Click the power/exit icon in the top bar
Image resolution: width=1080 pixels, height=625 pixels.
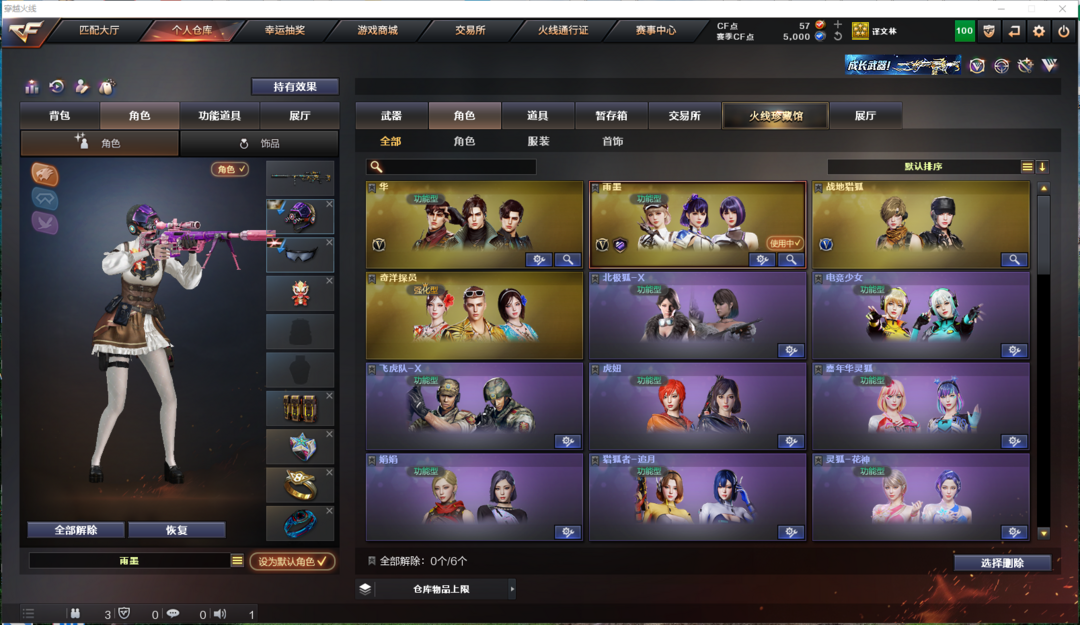click(1063, 31)
